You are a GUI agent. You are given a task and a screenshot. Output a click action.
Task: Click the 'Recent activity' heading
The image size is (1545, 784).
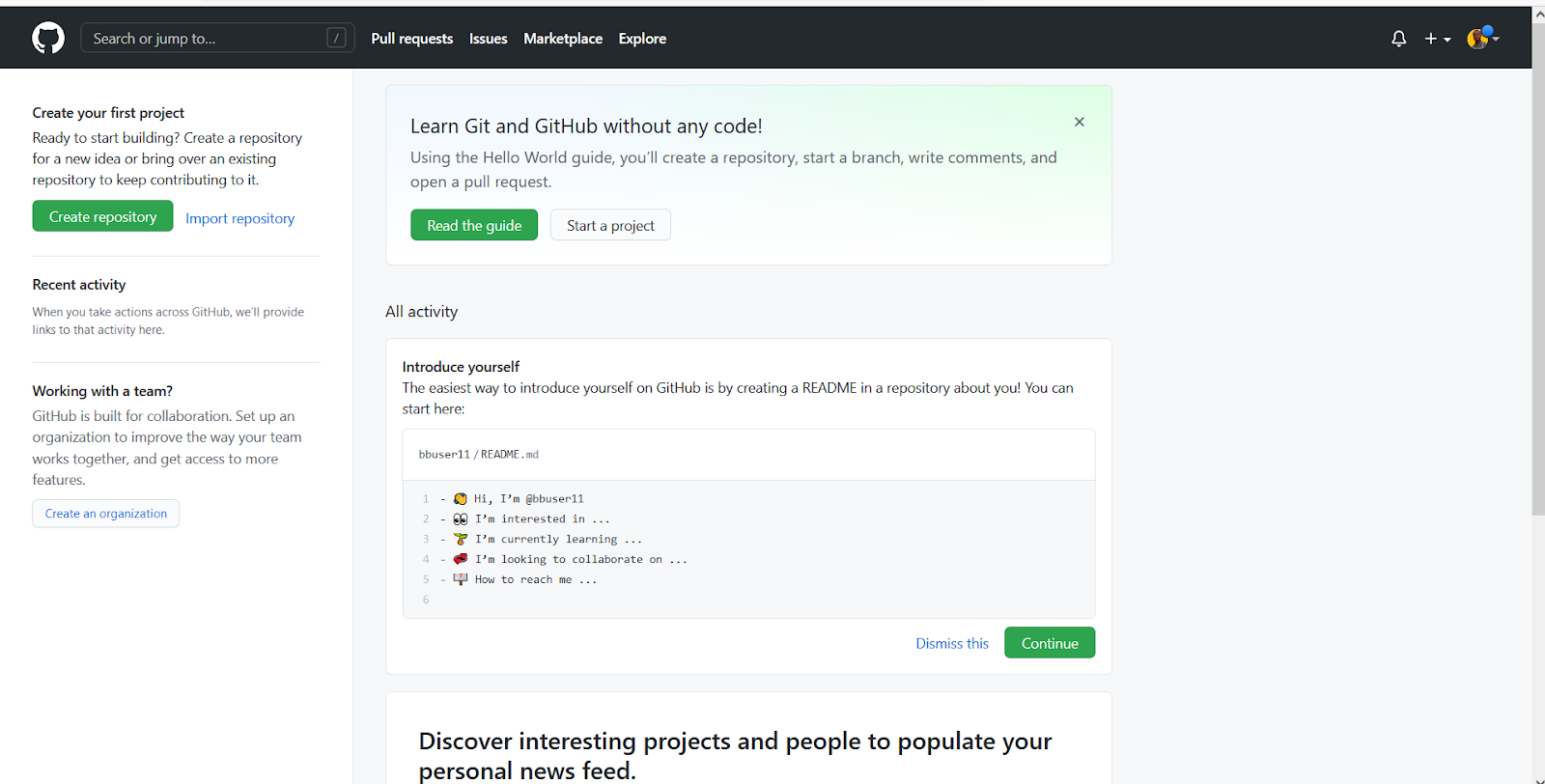click(x=79, y=285)
